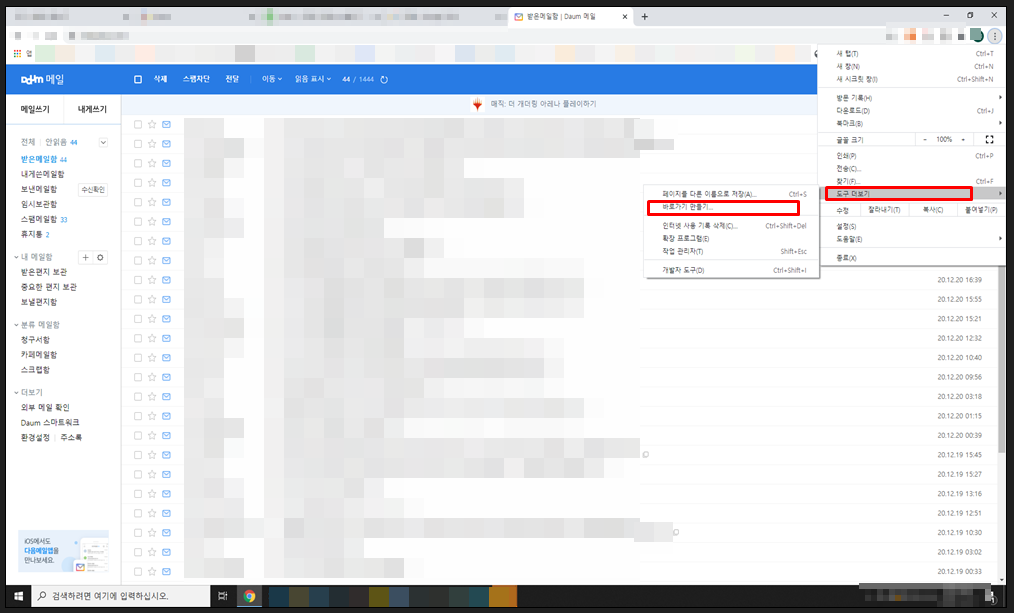Select 새 시크릿 창 menu item

coord(913,79)
